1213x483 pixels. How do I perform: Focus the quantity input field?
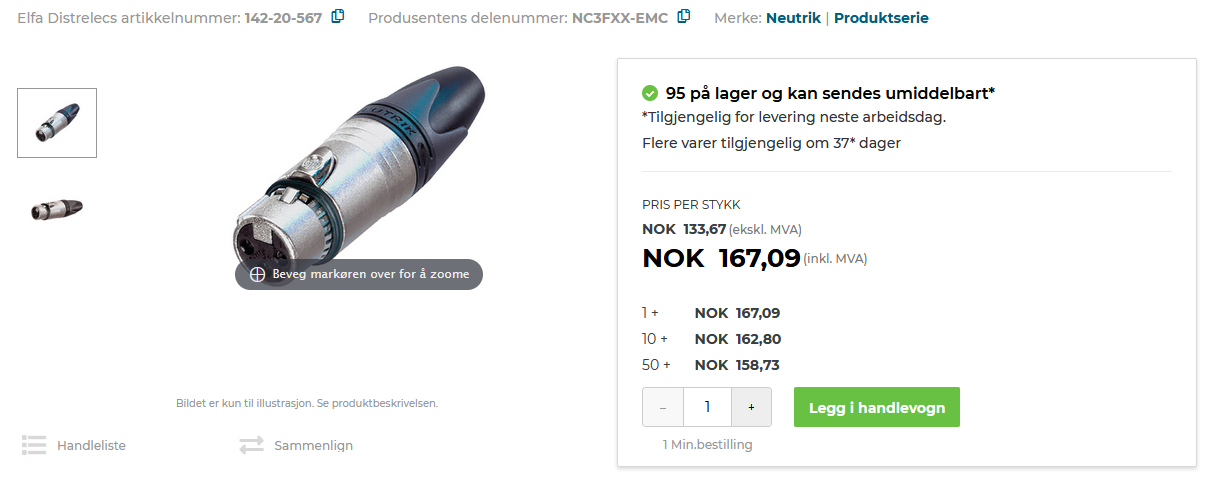click(707, 407)
